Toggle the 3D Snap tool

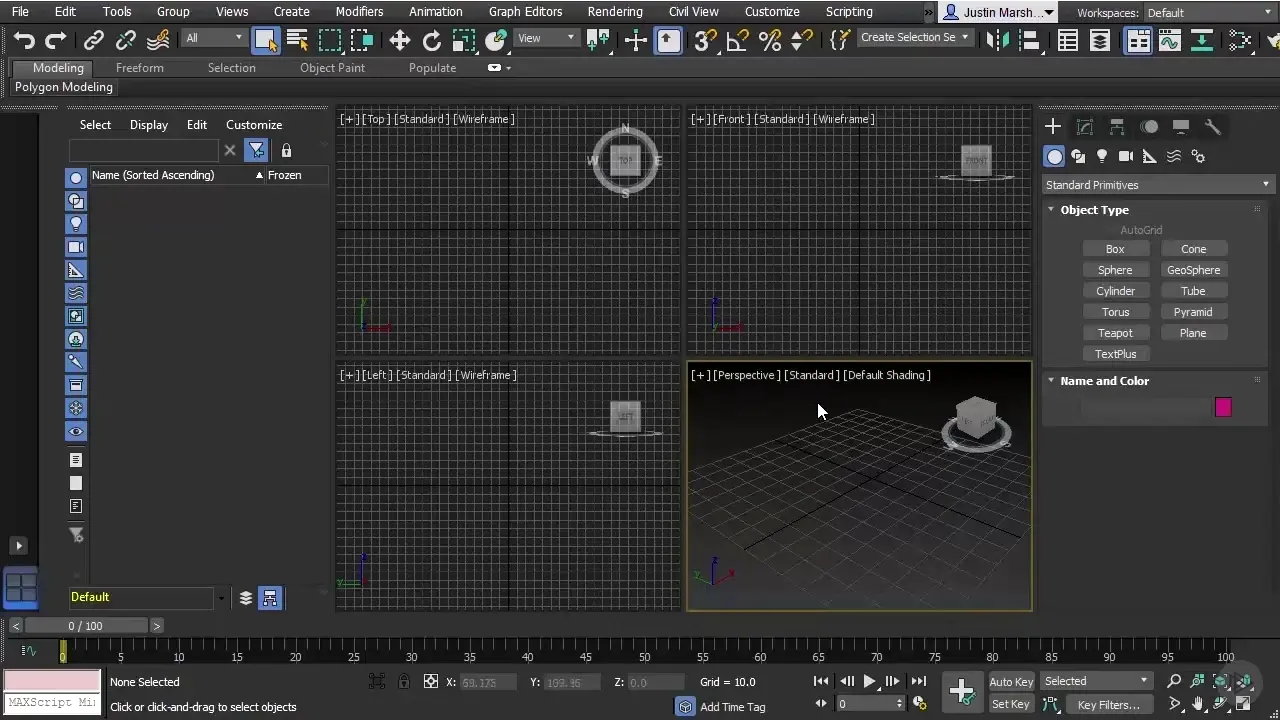click(703, 40)
